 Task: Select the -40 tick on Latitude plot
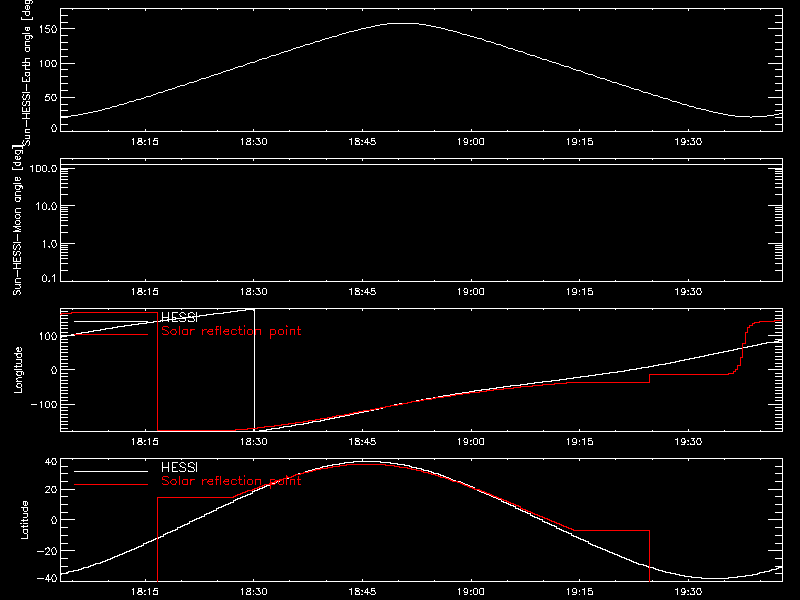click(47, 578)
